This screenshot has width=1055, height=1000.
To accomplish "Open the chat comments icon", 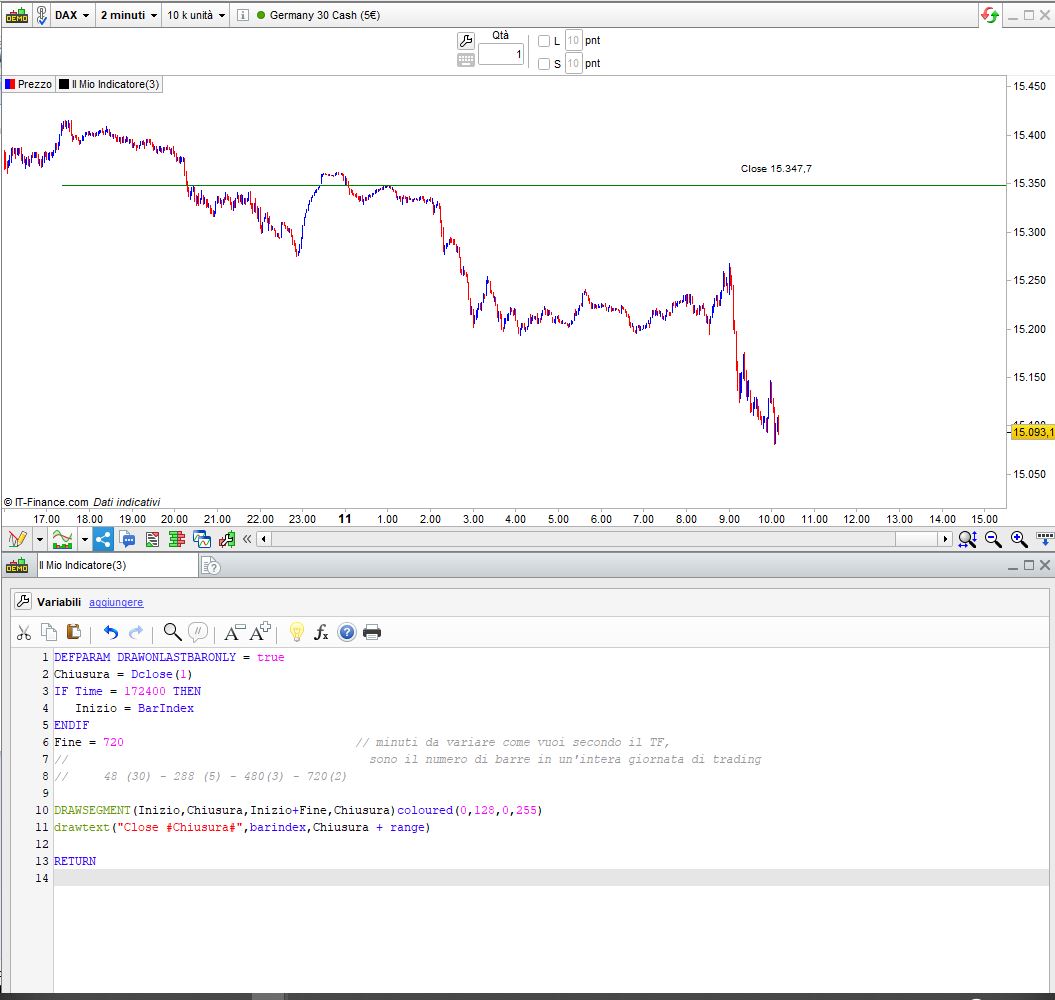I will 127,539.
